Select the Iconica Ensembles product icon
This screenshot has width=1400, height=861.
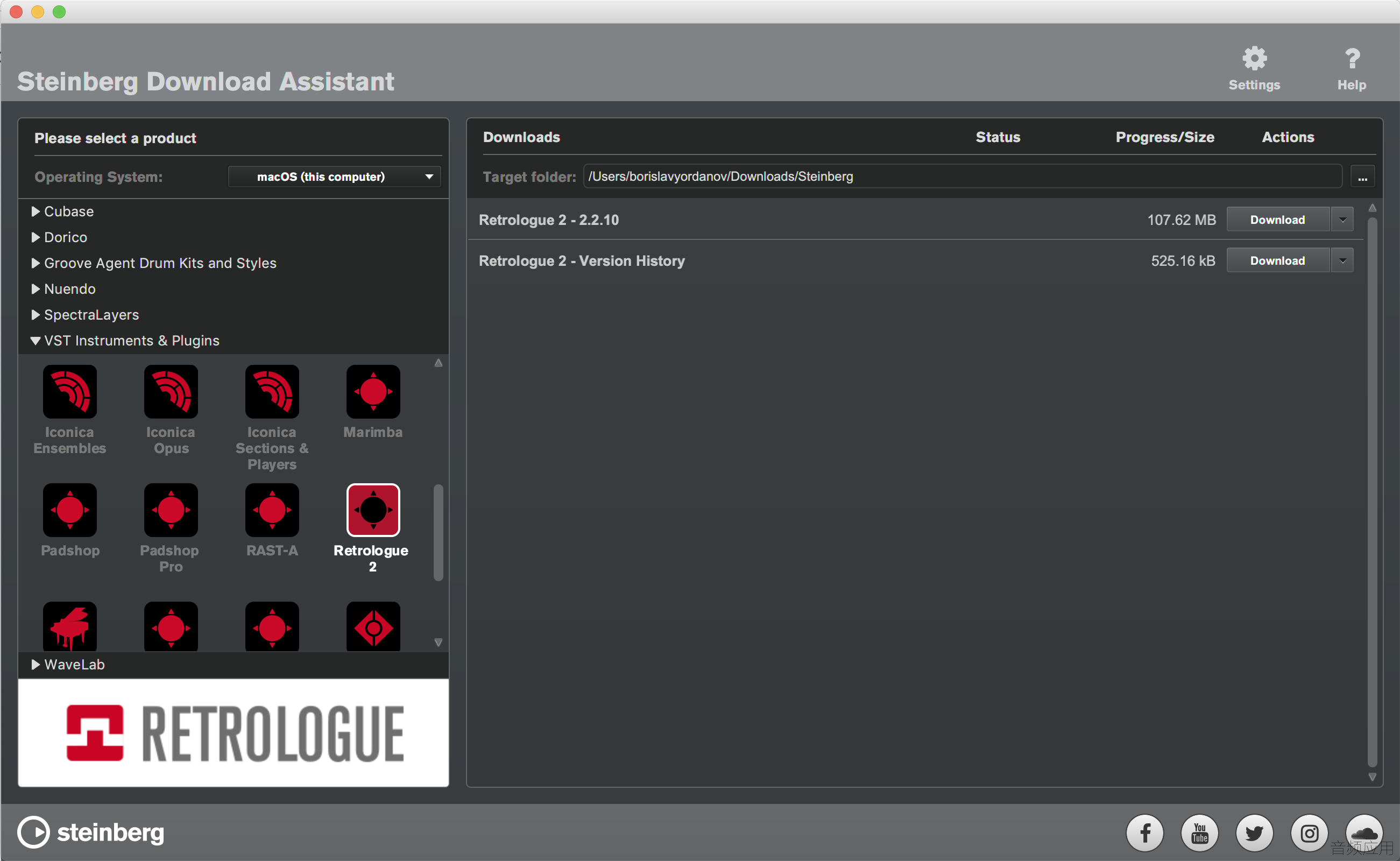(x=70, y=392)
